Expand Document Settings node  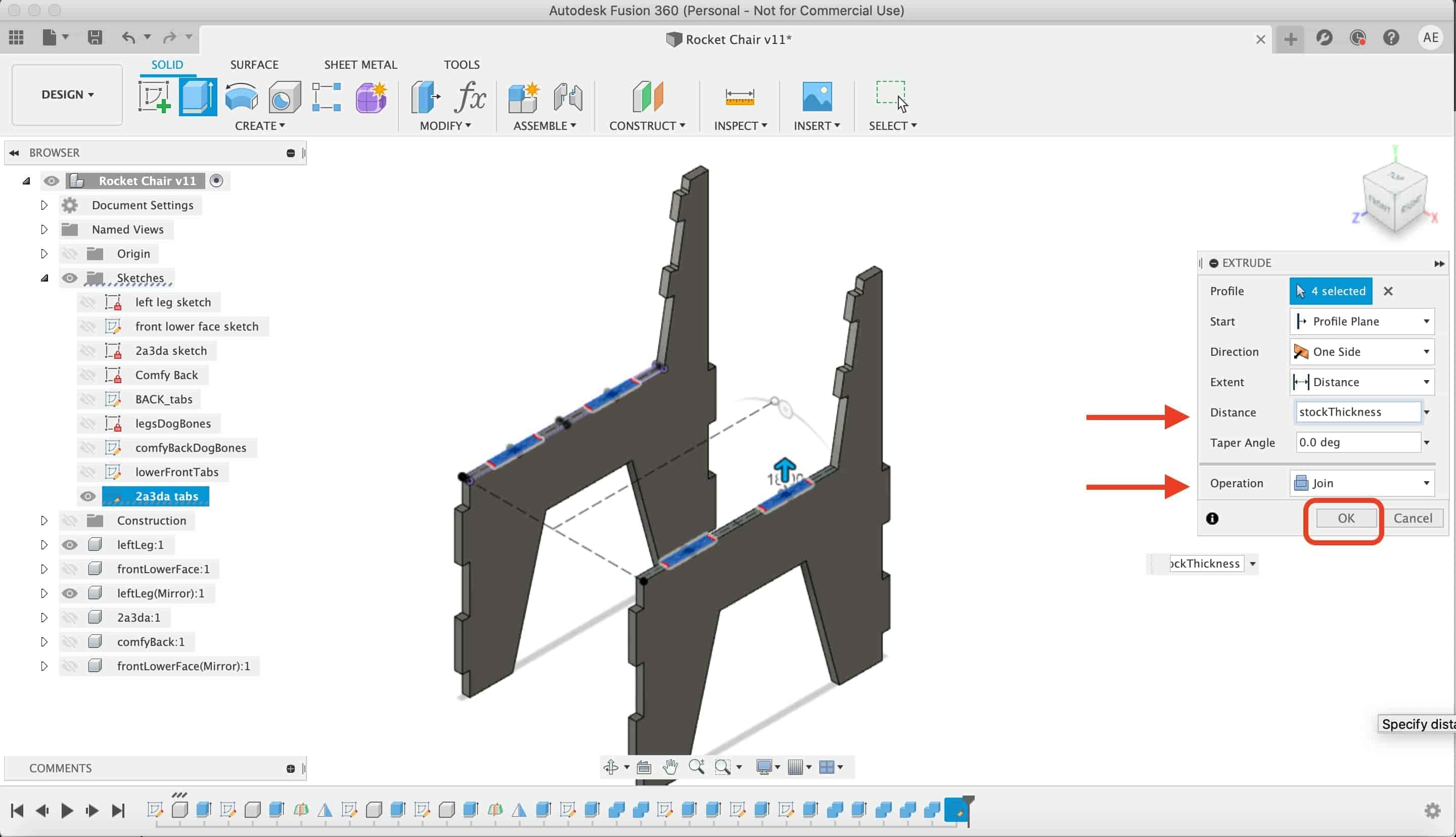(44, 205)
